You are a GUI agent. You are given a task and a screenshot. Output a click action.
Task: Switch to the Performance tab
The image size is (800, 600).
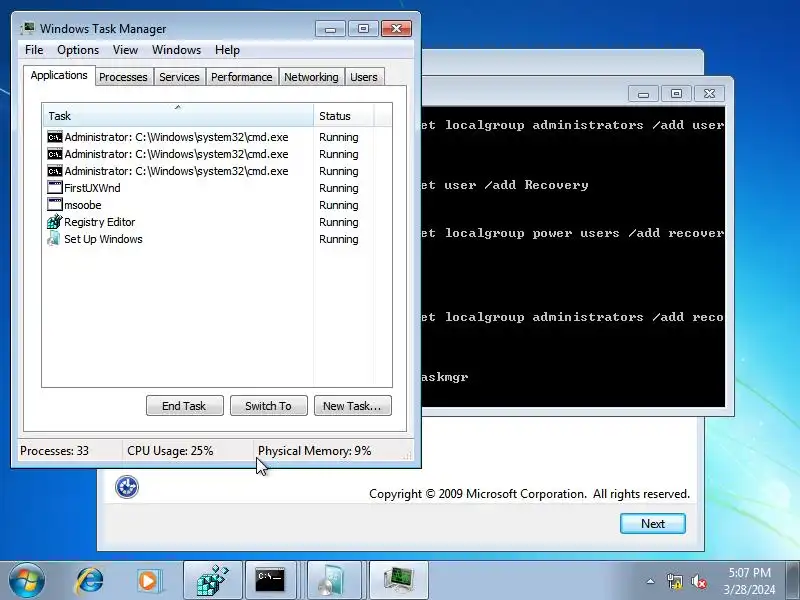pos(242,77)
